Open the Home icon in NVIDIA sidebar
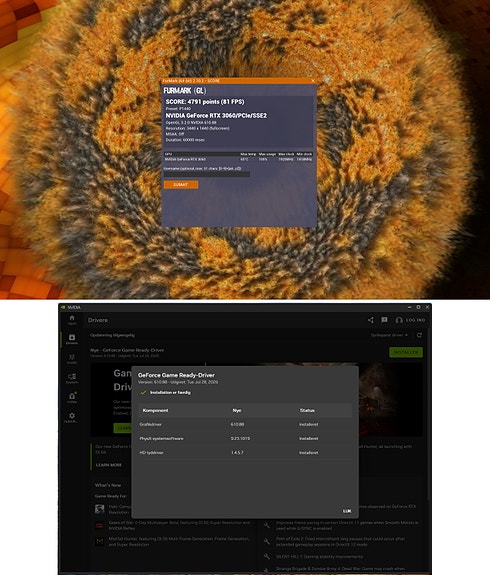The image size is (490, 575). click(x=72, y=319)
